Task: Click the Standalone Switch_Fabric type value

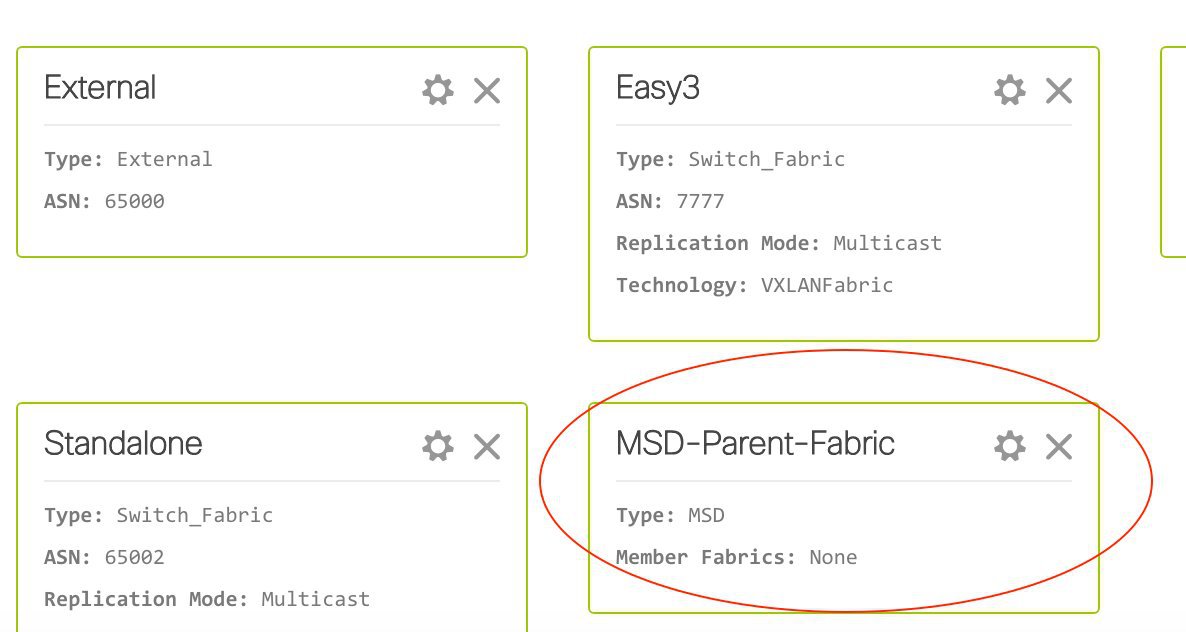Action: [194, 516]
